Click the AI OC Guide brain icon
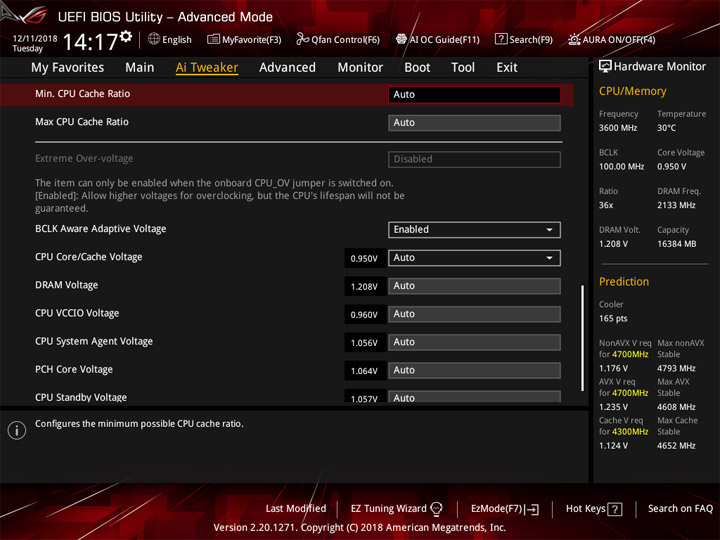720x540 pixels. [x=401, y=39]
